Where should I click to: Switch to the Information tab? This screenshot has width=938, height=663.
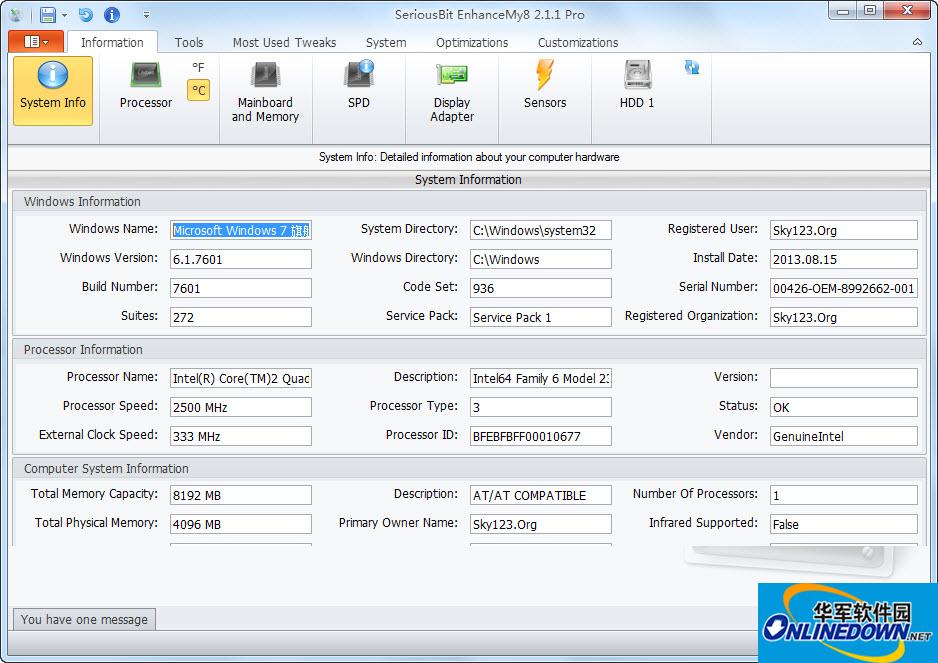112,42
